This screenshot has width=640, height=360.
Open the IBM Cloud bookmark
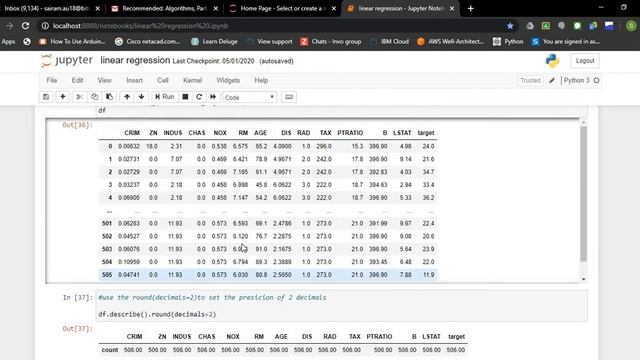[389, 42]
